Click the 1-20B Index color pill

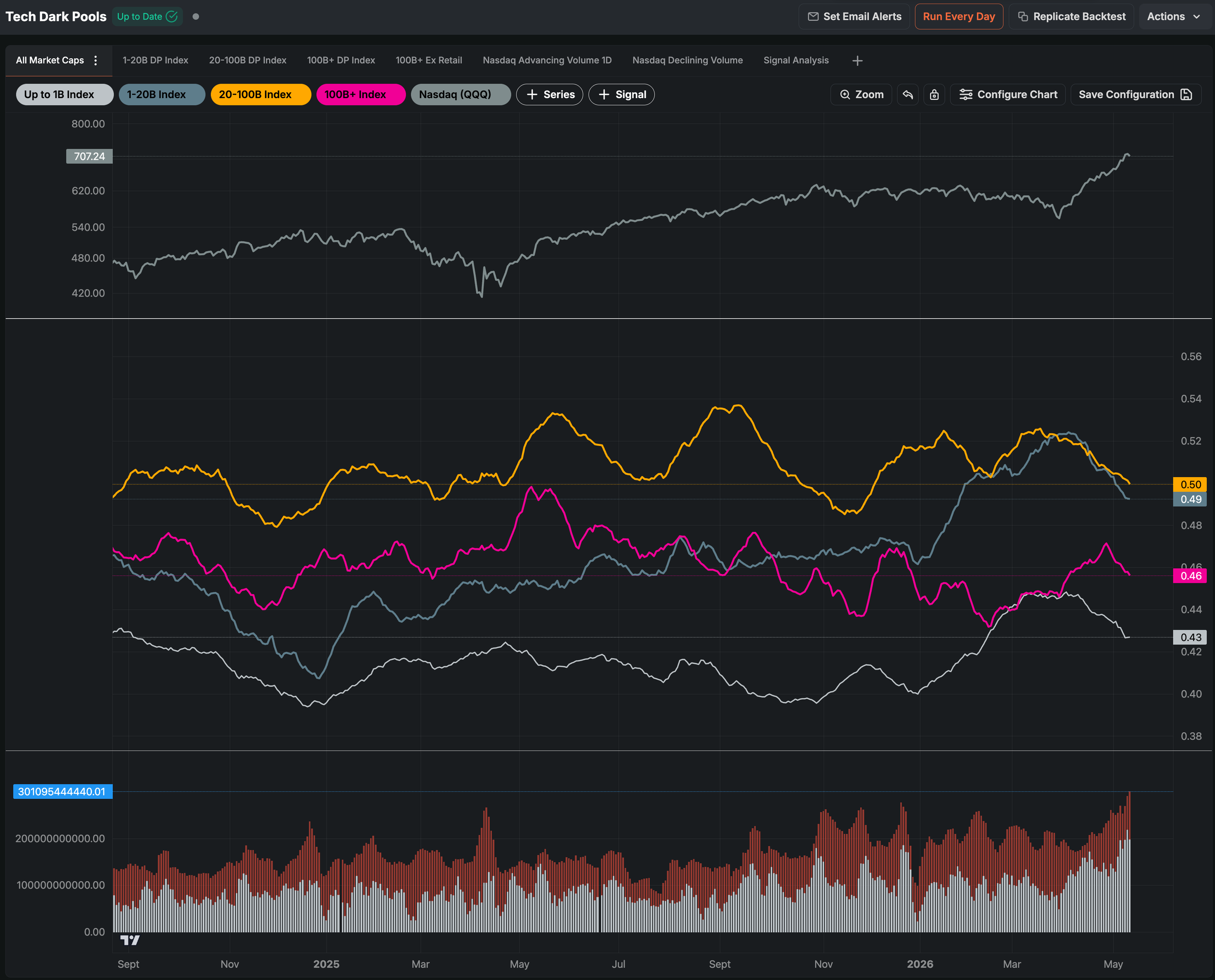162,94
